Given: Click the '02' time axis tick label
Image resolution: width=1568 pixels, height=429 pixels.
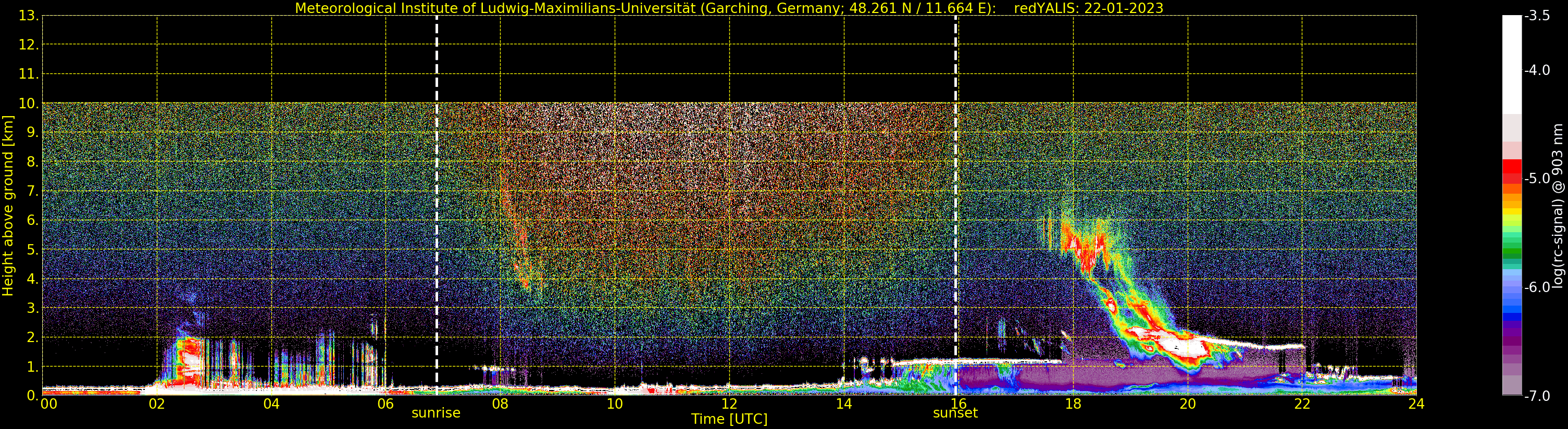Looking at the screenshot, I should [157, 403].
